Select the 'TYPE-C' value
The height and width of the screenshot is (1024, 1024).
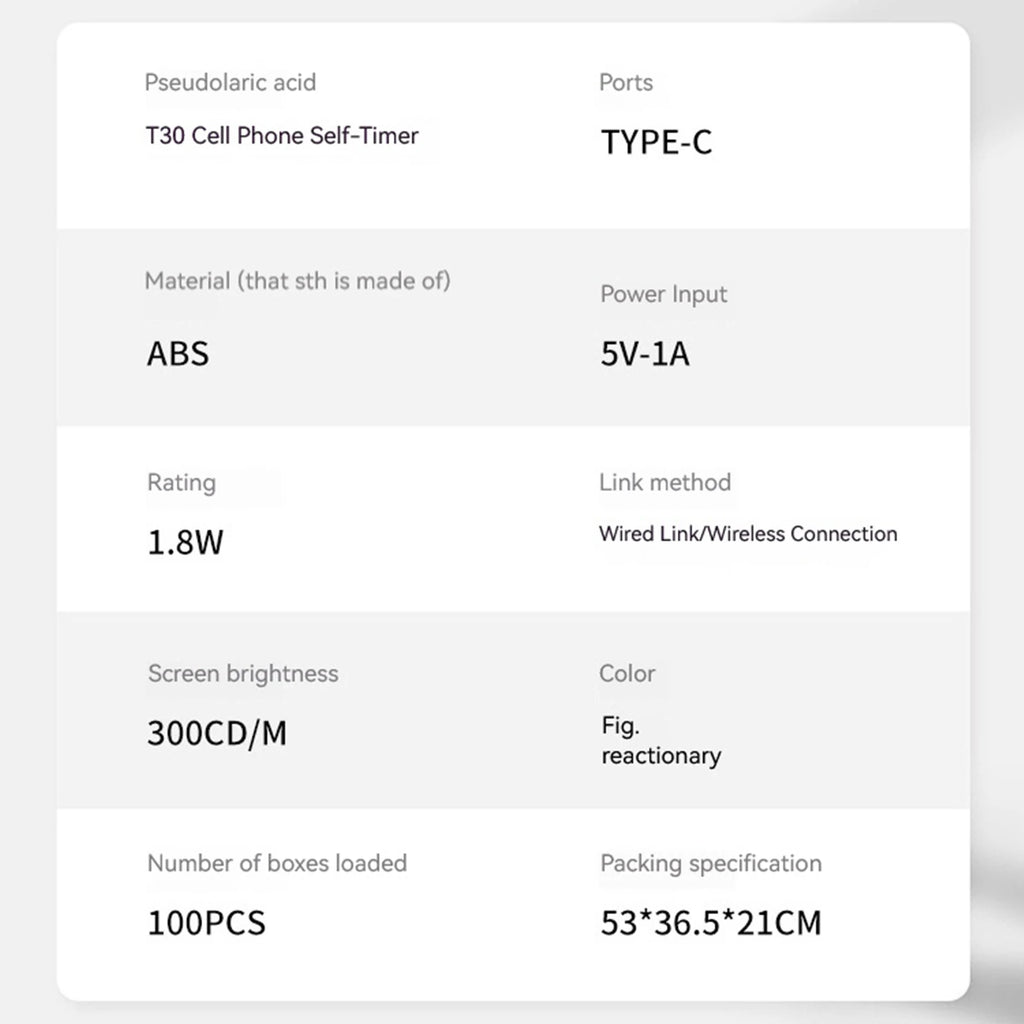(x=656, y=142)
